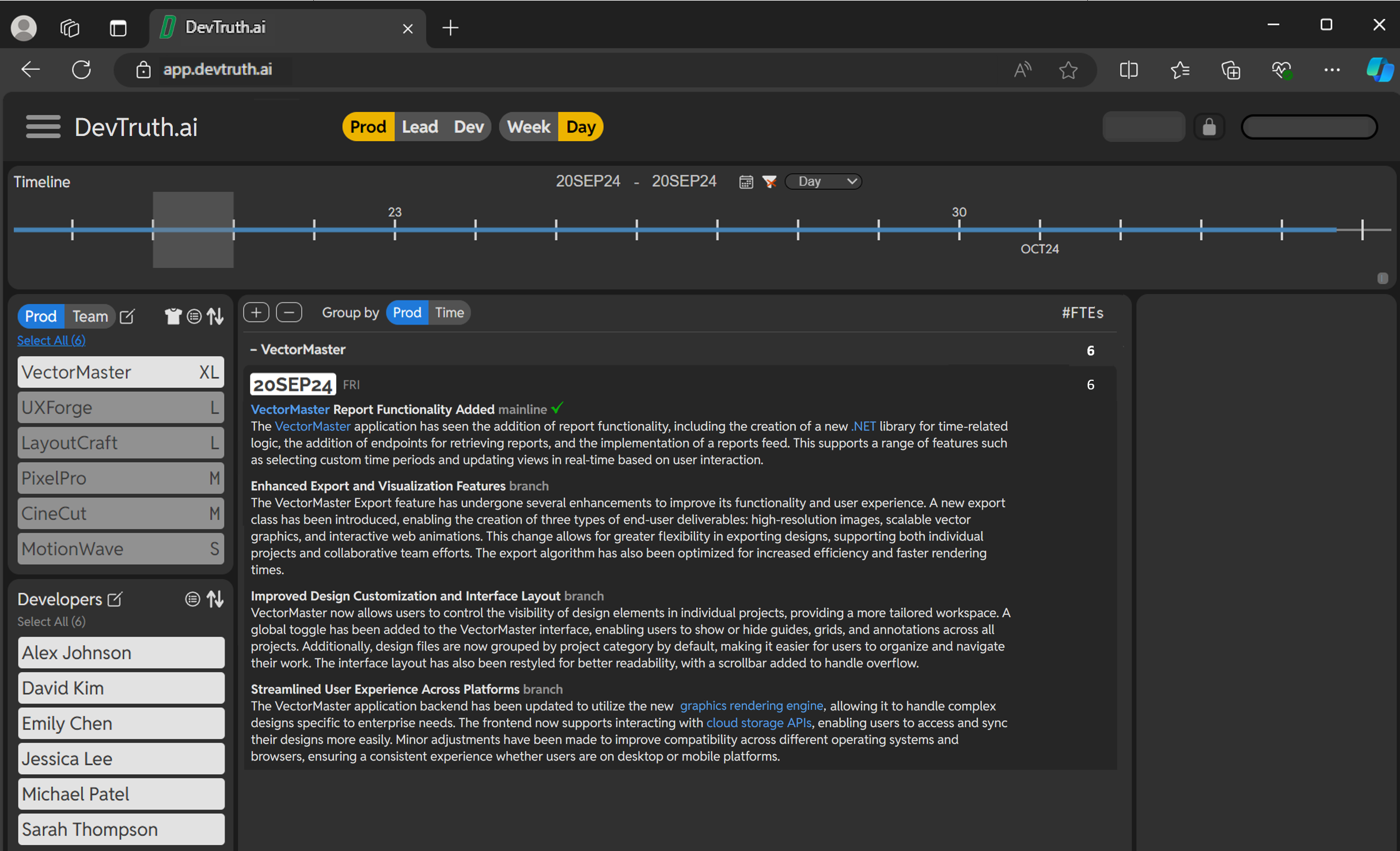Open the VectorMaster heading link
The height and width of the screenshot is (851, 1400).
290,410
